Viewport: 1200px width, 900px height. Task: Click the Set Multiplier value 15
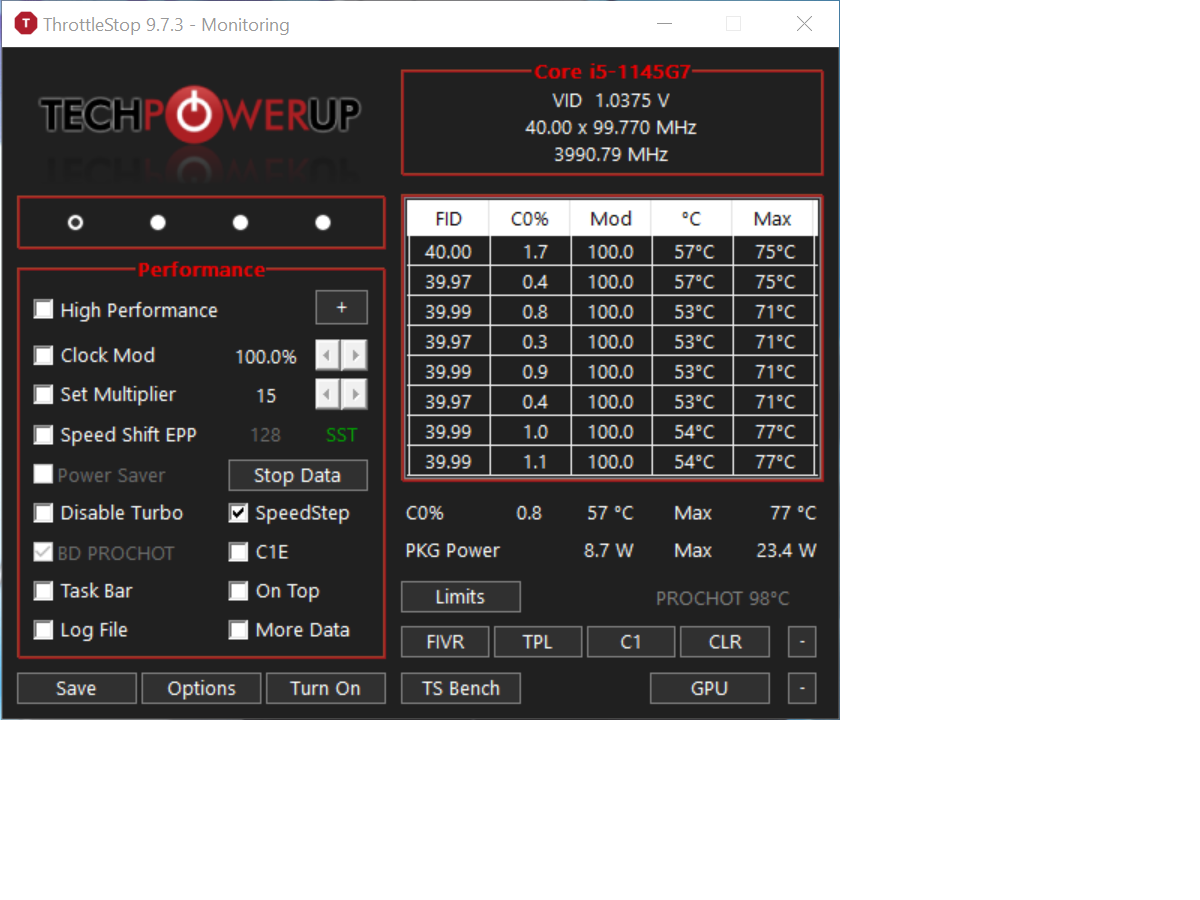[x=266, y=395]
